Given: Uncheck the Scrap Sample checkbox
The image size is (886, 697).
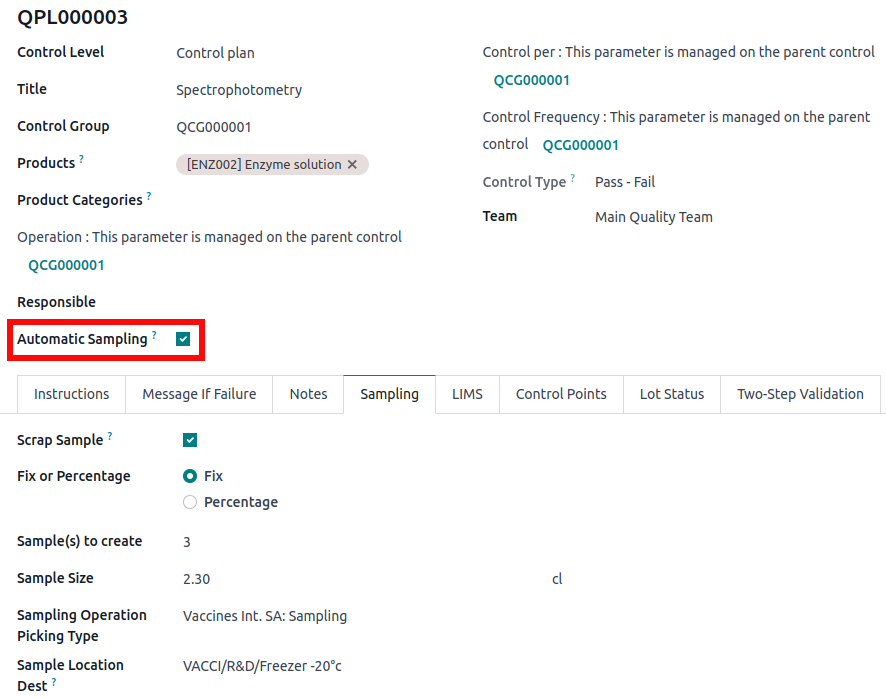Looking at the screenshot, I should (x=190, y=440).
